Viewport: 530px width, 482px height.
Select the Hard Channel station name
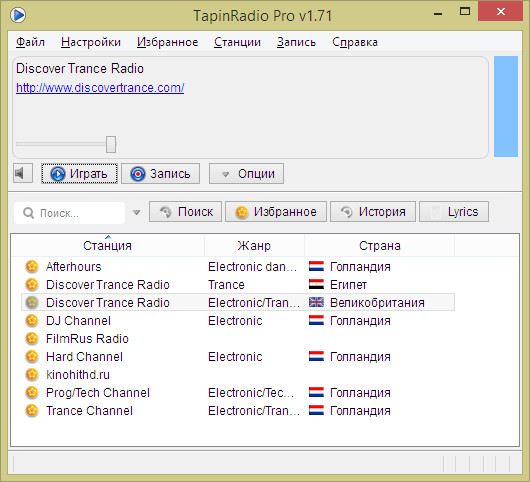[x=85, y=357]
